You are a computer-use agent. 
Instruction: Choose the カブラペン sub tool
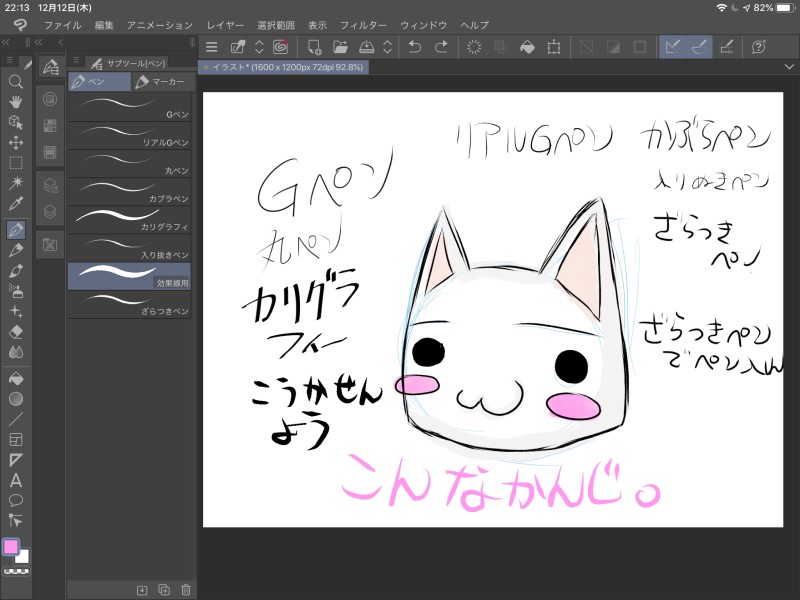pyautogui.click(x=129, y=192)
